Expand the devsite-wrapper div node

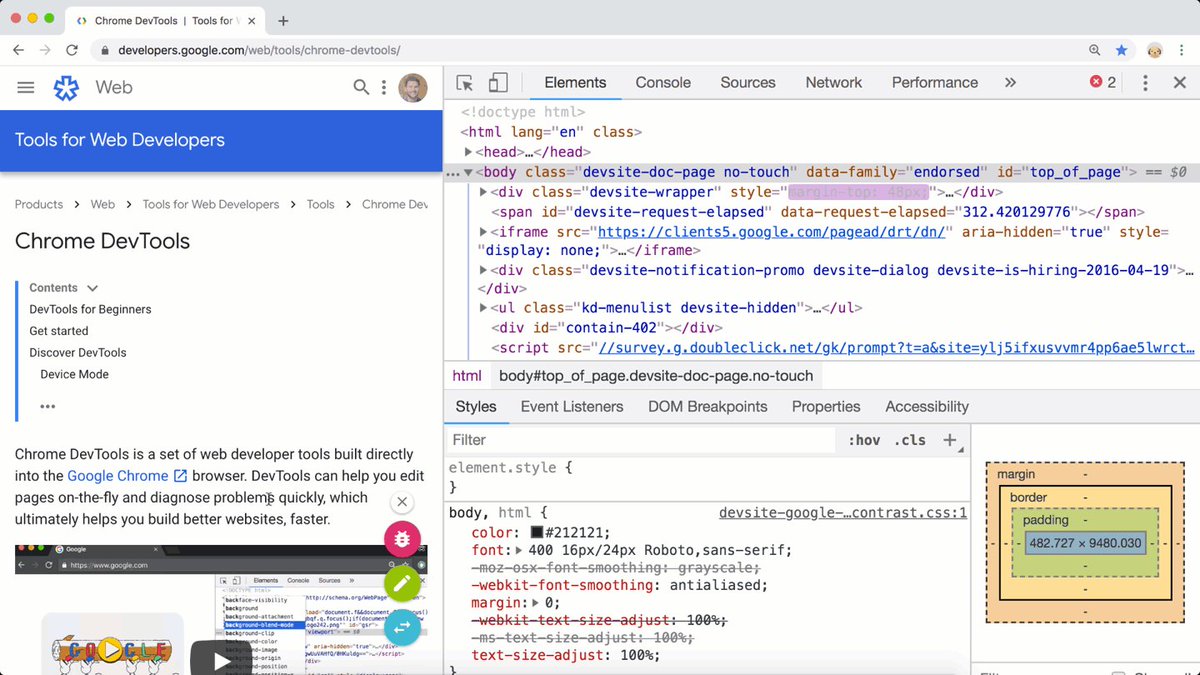tap(484, 192)
